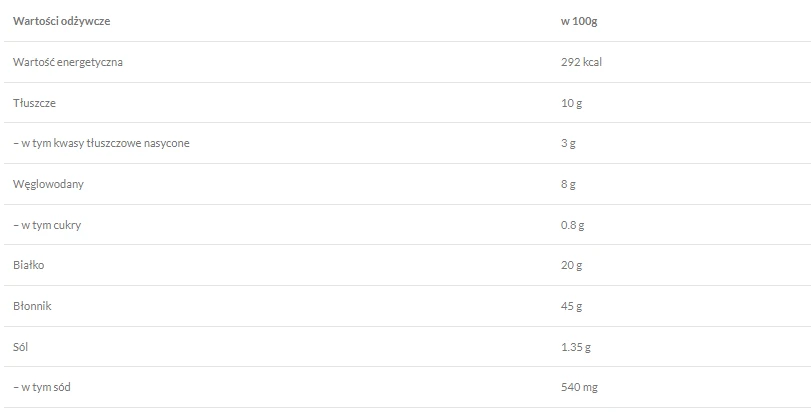Select the "10 g" fat value
Viewport: 811px width, 412px height.
click(x=571, y=103)
